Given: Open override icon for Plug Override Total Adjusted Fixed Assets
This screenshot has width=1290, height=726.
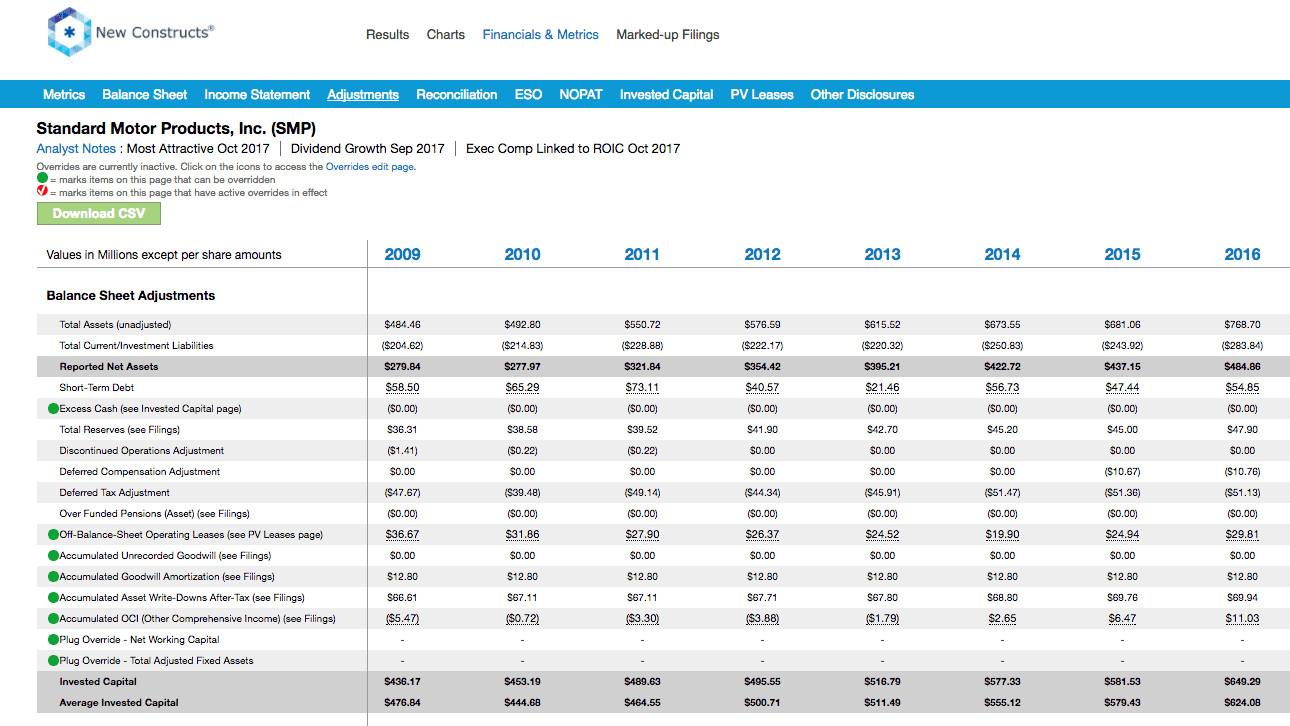Looking at the screenshot, I should point(53,660).
